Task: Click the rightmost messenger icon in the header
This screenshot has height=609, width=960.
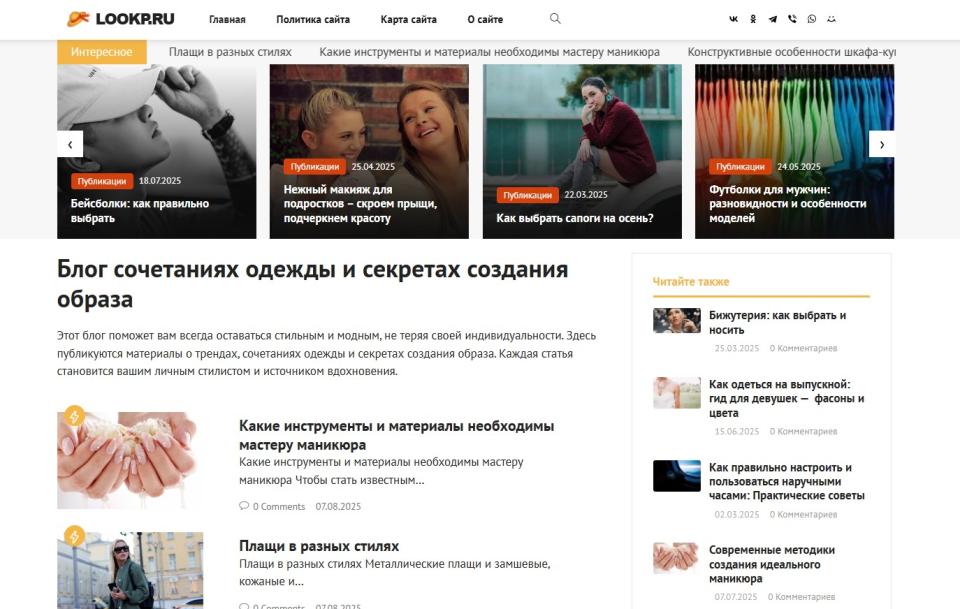Action: (831, 18)
